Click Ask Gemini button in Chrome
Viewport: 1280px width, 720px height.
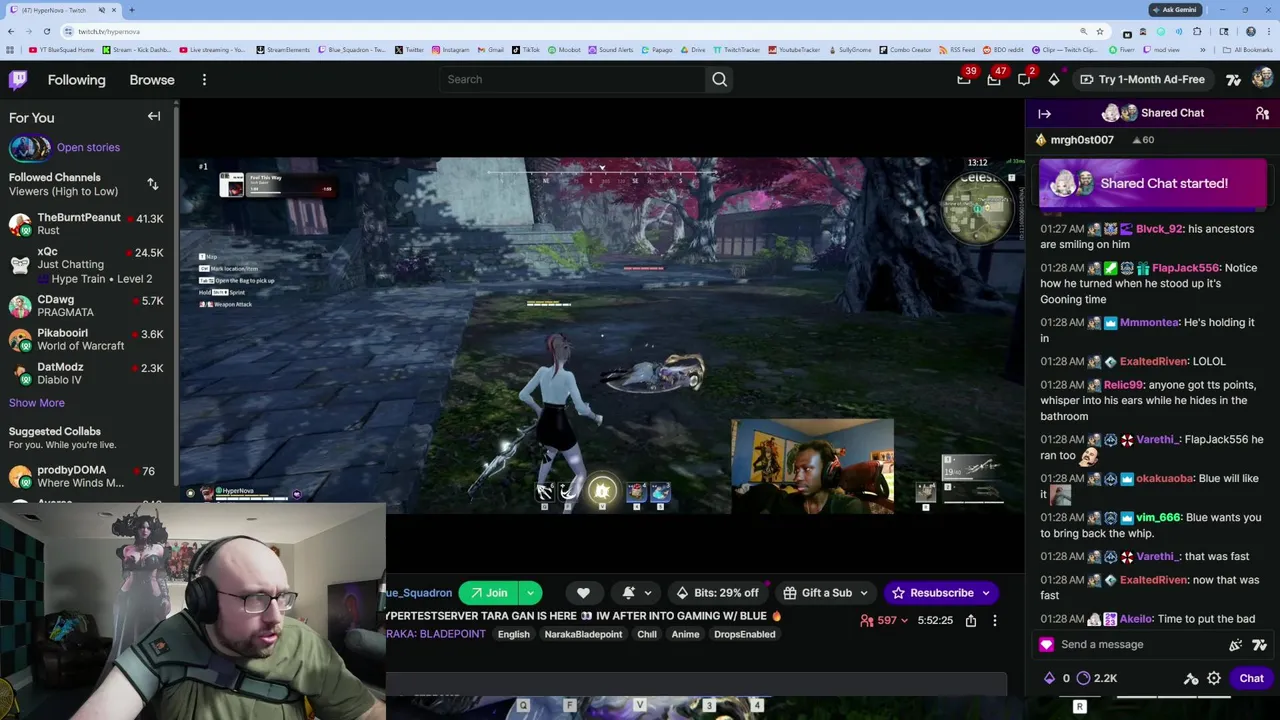(x=1174, y=10)
